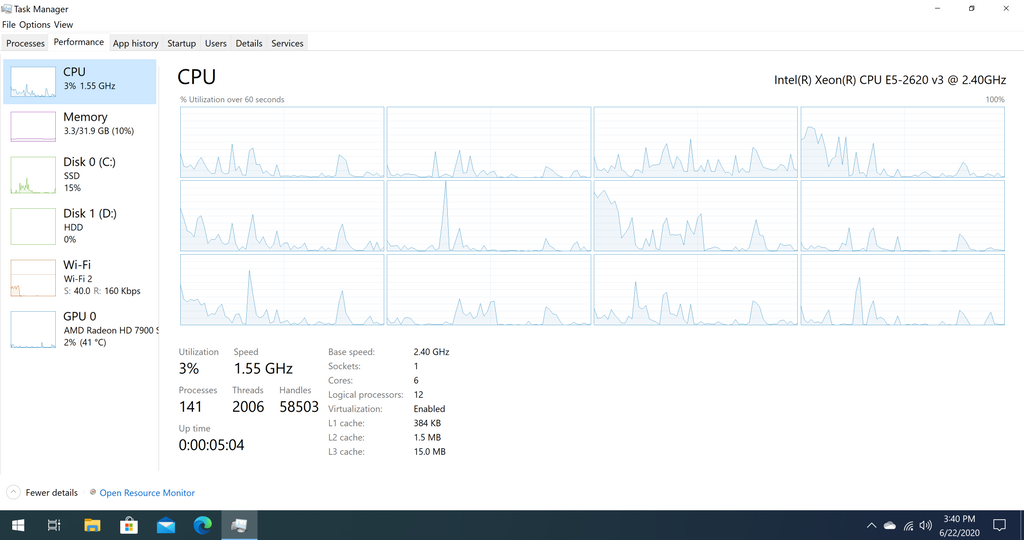Open the Options menu

[35, 25]
